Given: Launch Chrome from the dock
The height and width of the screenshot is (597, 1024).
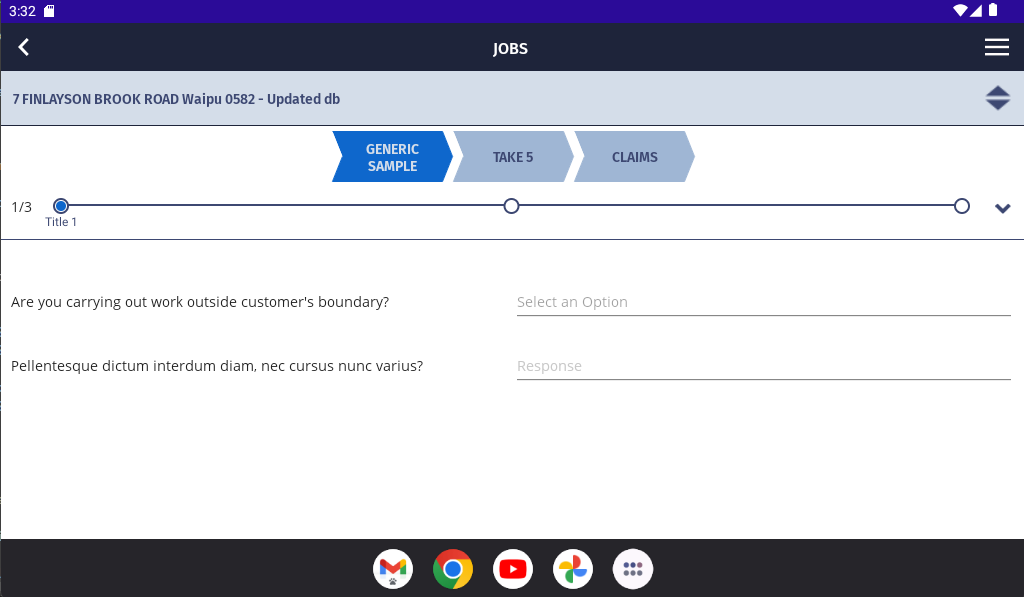Looking at the screenshot, I should pos(453,568).
